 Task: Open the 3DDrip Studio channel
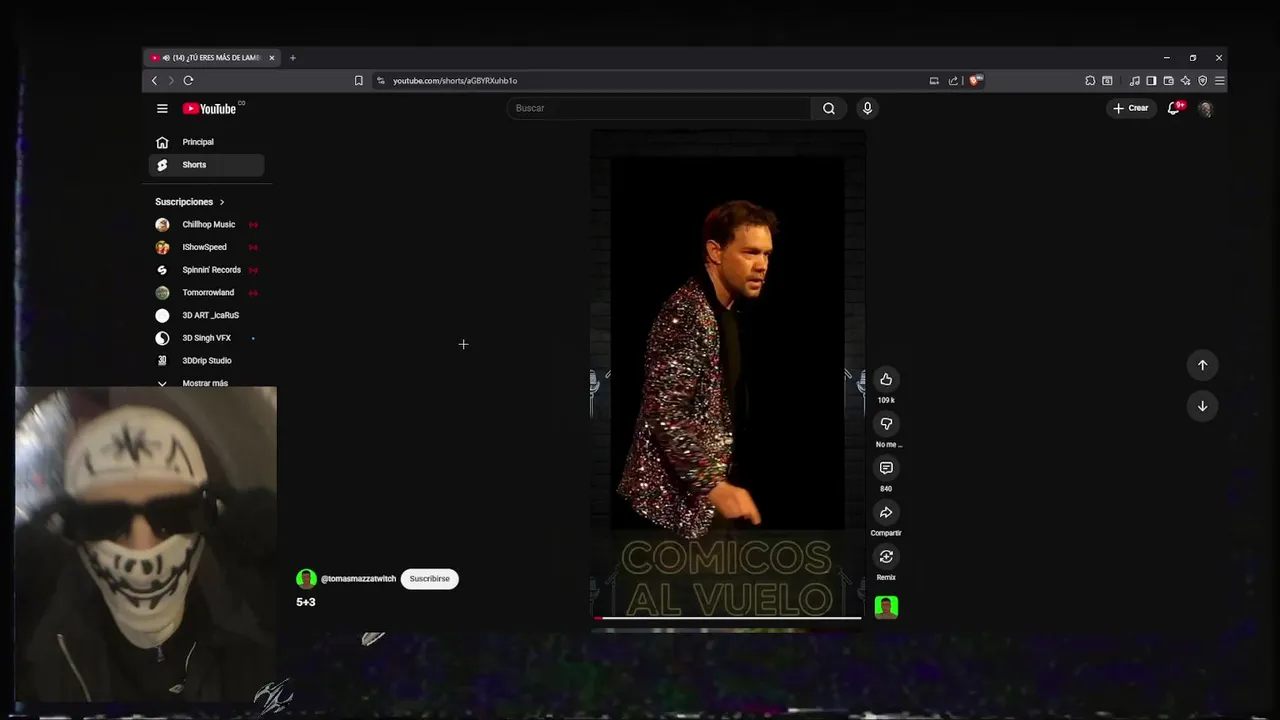click(206, 361)
